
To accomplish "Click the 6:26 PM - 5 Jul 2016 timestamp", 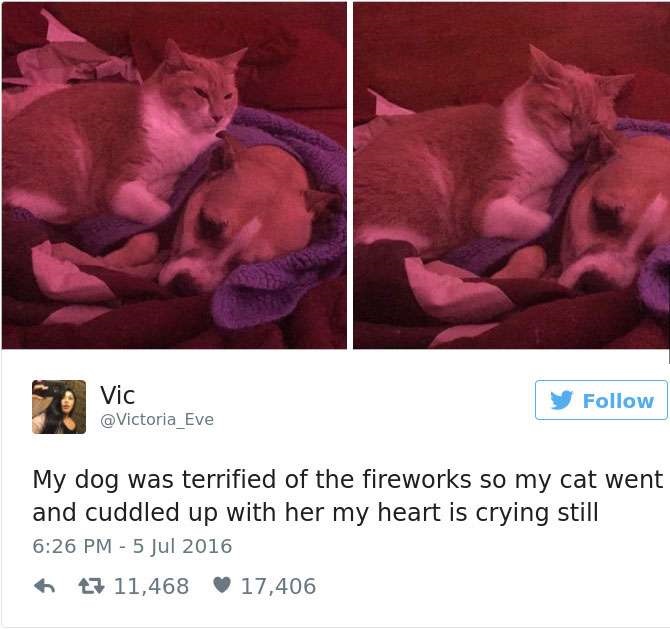I will 132,546.
